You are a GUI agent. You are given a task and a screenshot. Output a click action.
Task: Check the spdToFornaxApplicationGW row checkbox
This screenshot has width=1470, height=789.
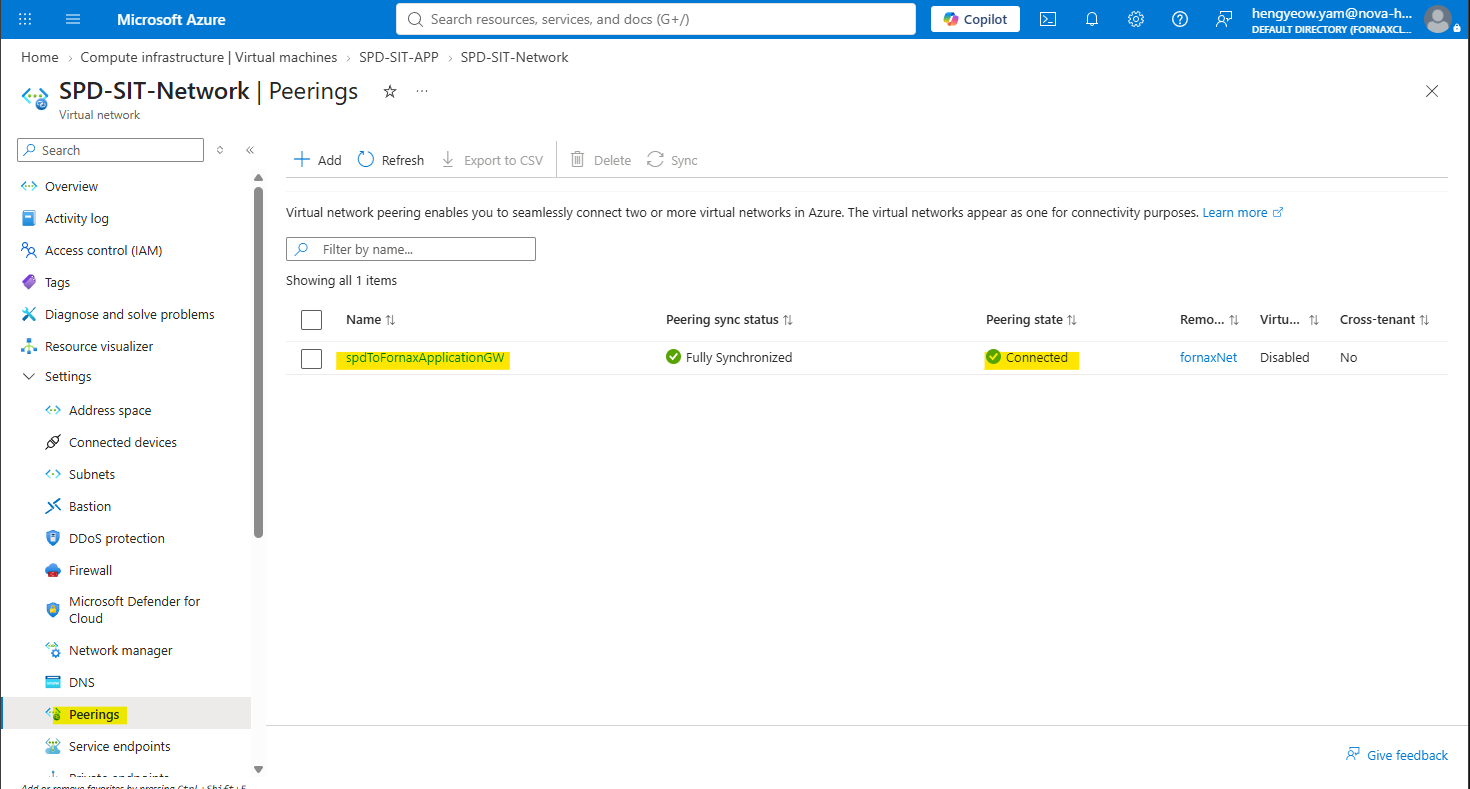click(x=311, y=358)
